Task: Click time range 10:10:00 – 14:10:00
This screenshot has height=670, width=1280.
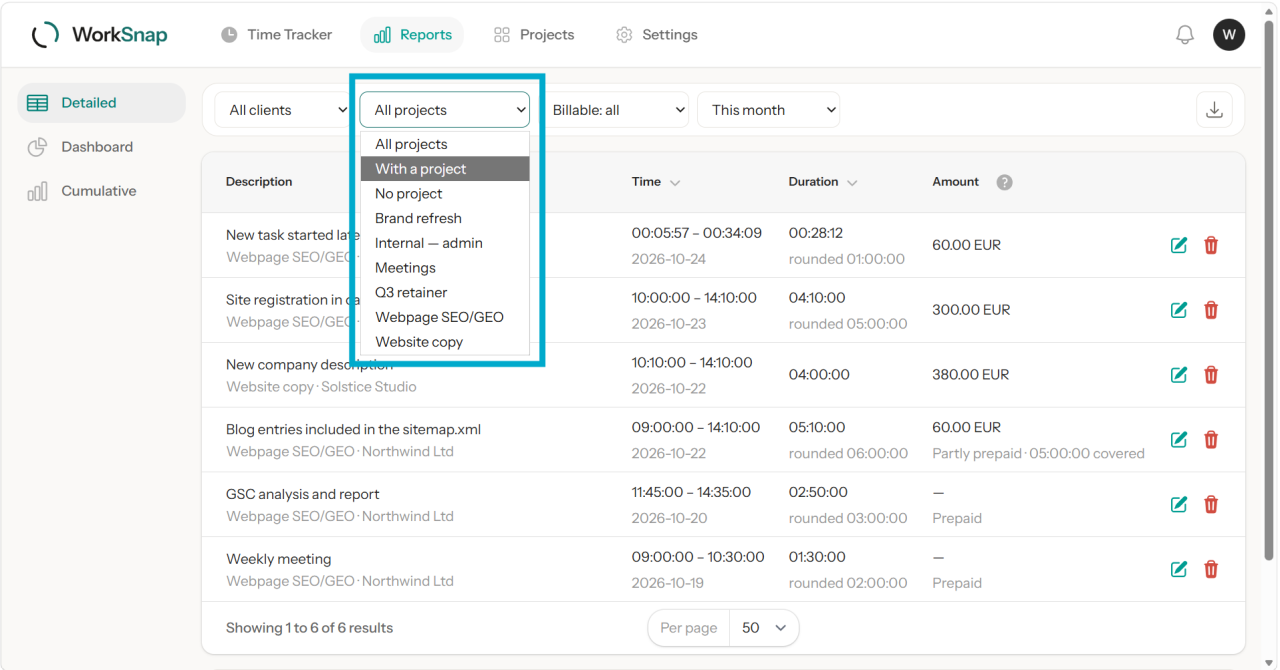Action: pos(692,363)
